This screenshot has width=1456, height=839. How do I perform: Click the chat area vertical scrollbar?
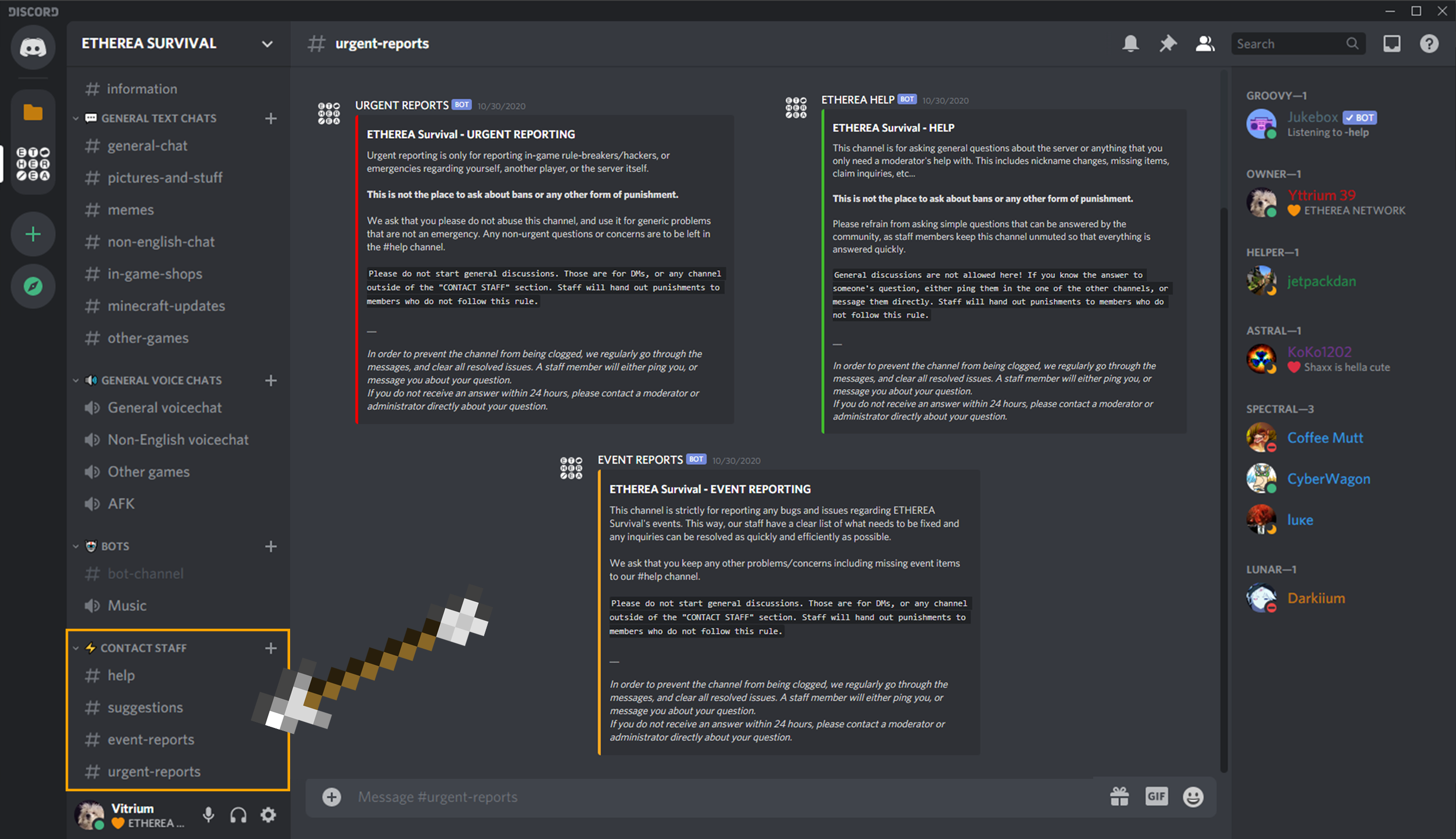tap(1224, 489)
